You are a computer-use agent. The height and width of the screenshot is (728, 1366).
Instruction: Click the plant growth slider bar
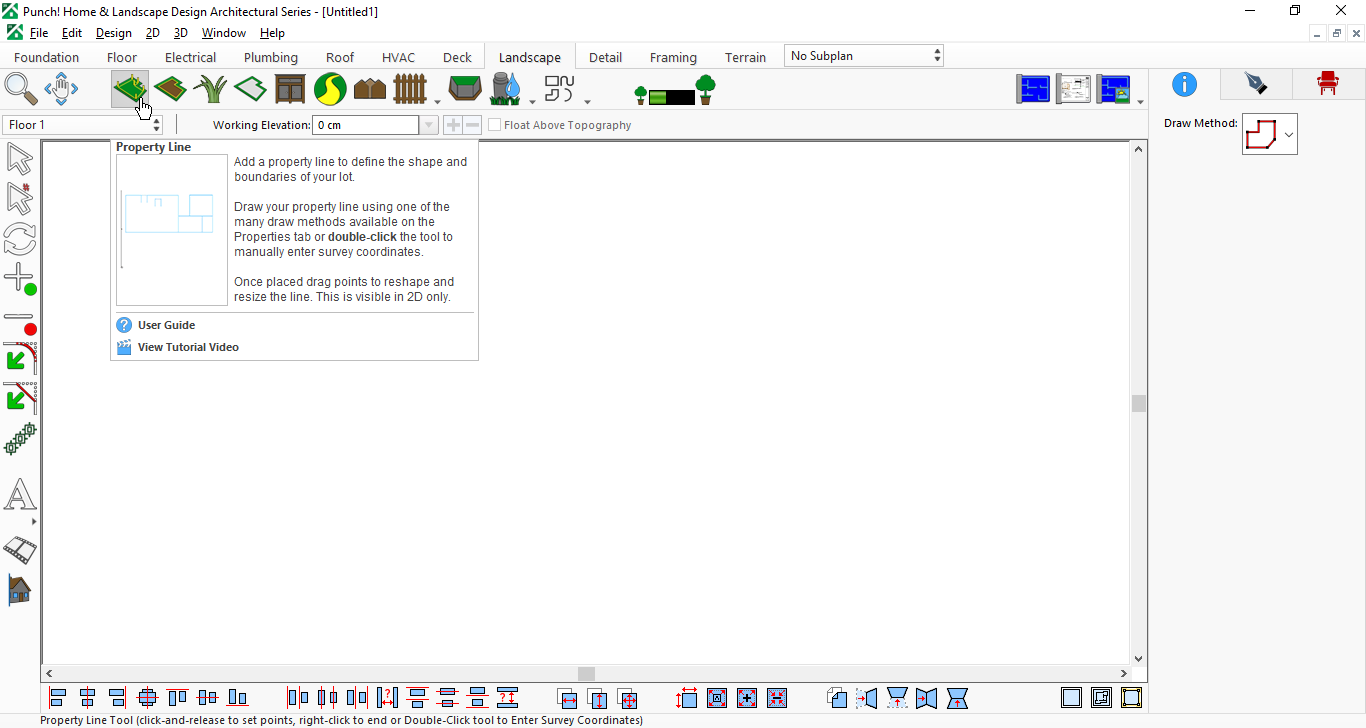(x=672, y=97)
